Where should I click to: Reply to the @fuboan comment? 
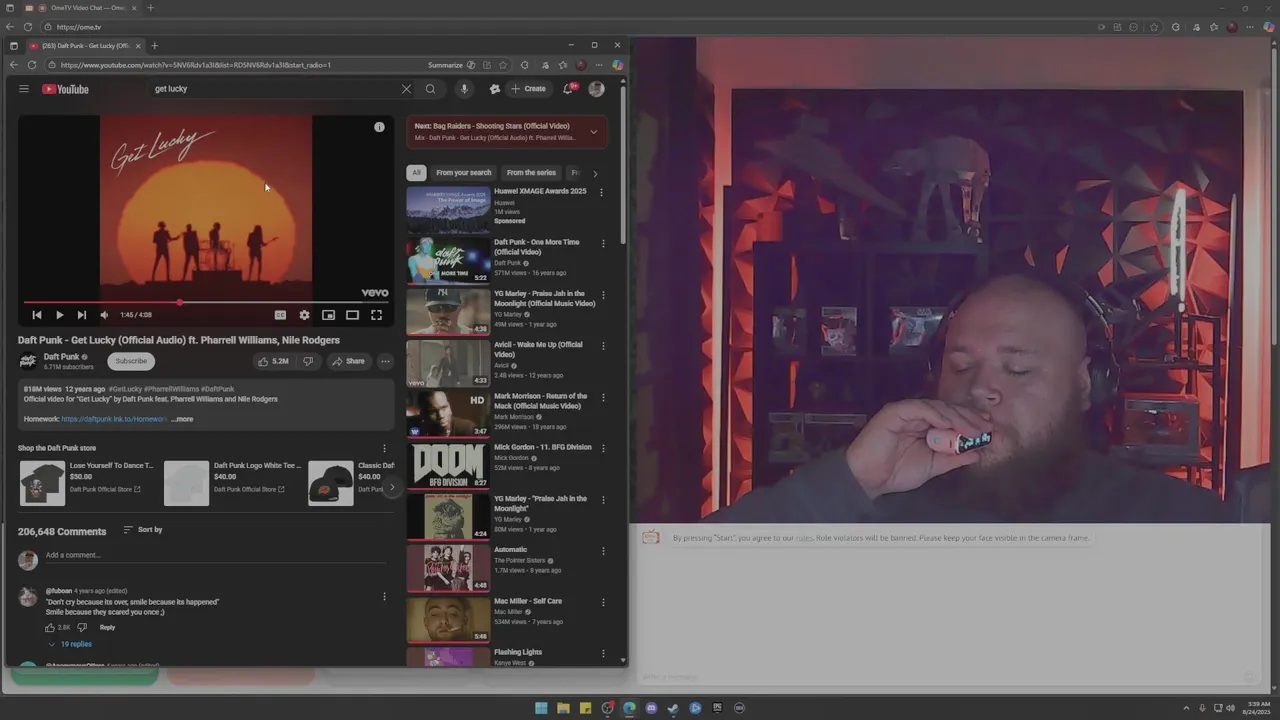(x=107, y=628)
